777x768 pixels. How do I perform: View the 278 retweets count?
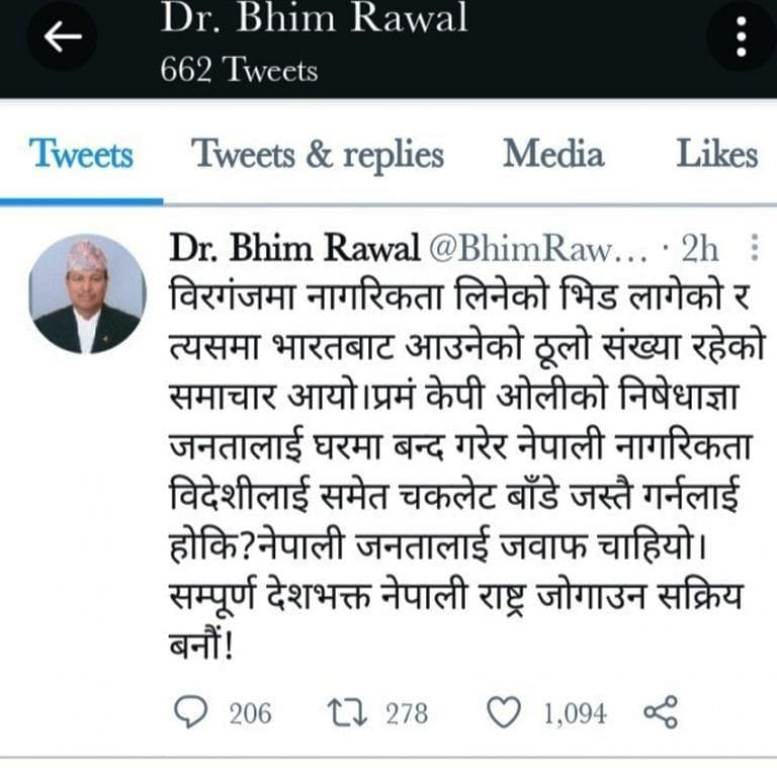pyautogui.click(x=407, y=713)
